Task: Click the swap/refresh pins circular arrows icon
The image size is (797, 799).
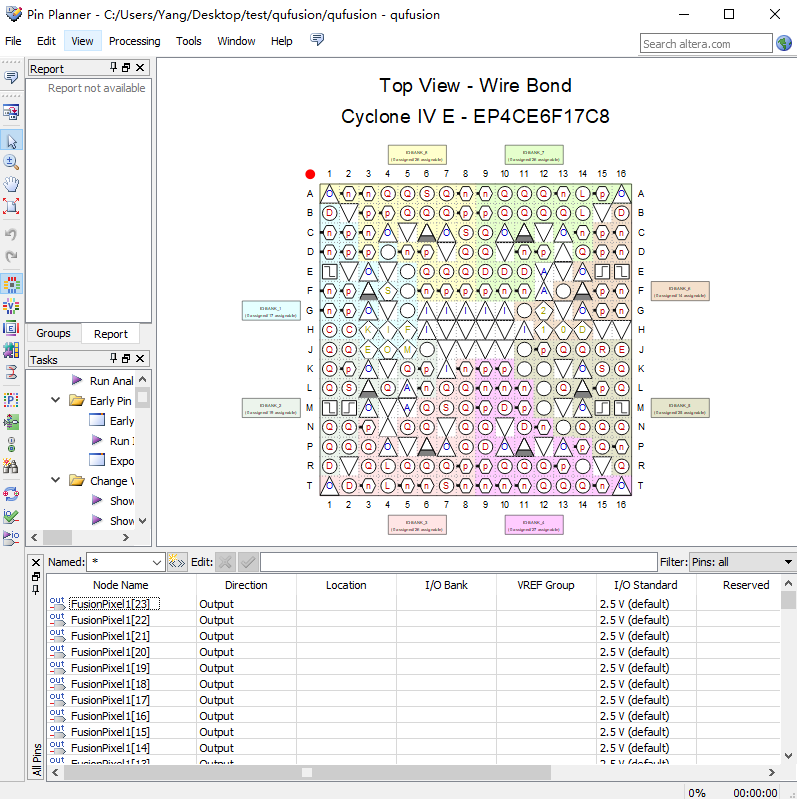Action: [11, 494]
